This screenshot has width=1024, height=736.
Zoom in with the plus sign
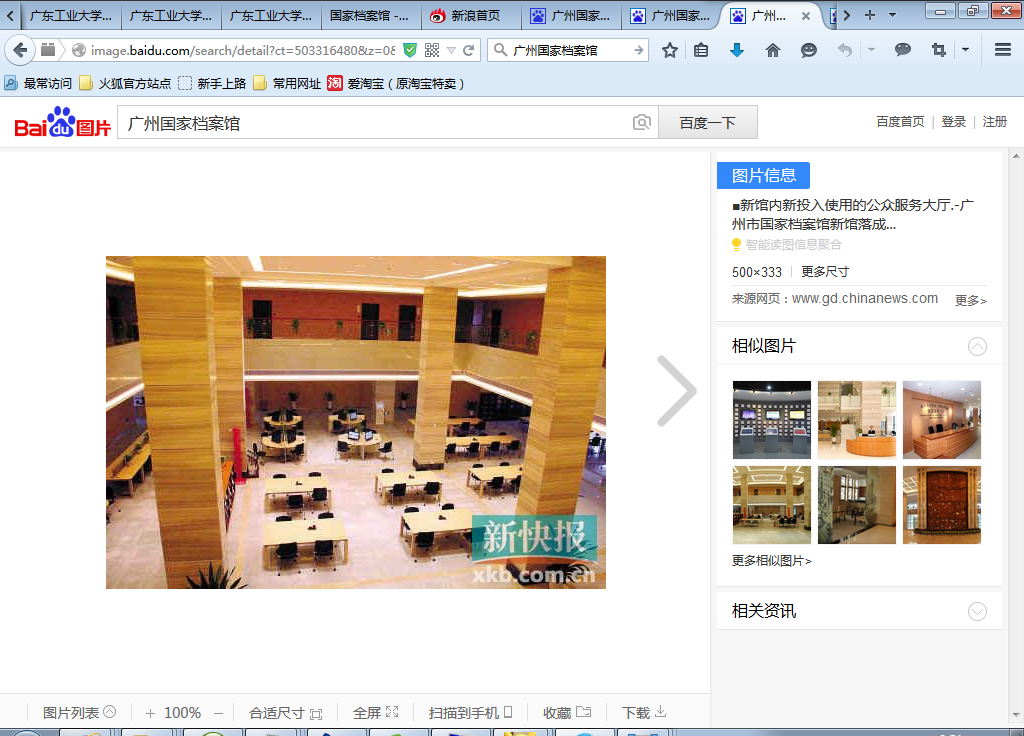150,713
